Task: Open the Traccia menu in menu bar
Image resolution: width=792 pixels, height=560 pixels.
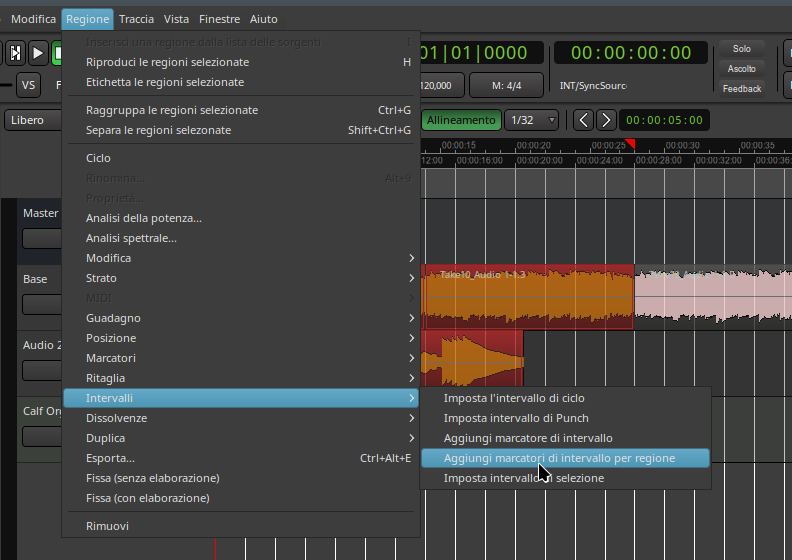Action: (136, 19)
